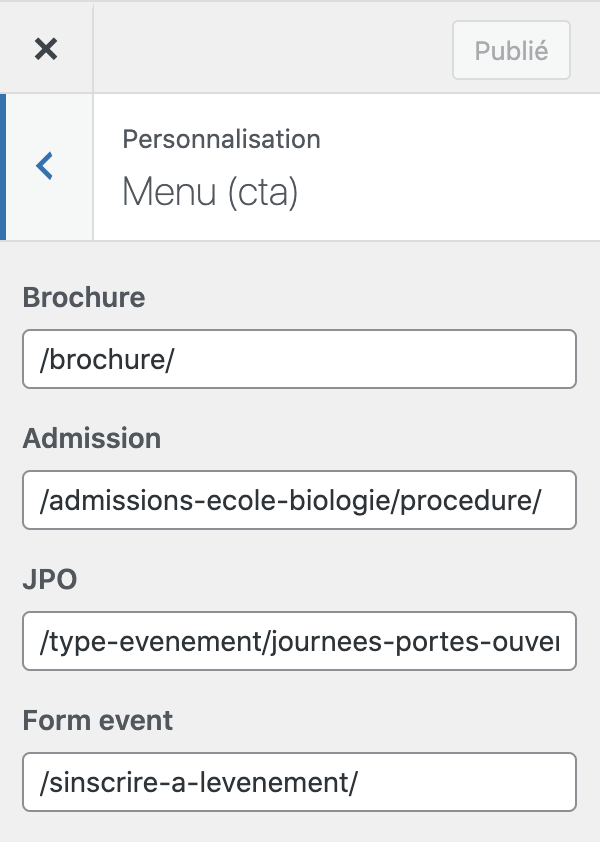Image resolution: width=600 pixels, height=842 pixels.
Task: Click the /brochure/ text value
Action: coord(107,359)
